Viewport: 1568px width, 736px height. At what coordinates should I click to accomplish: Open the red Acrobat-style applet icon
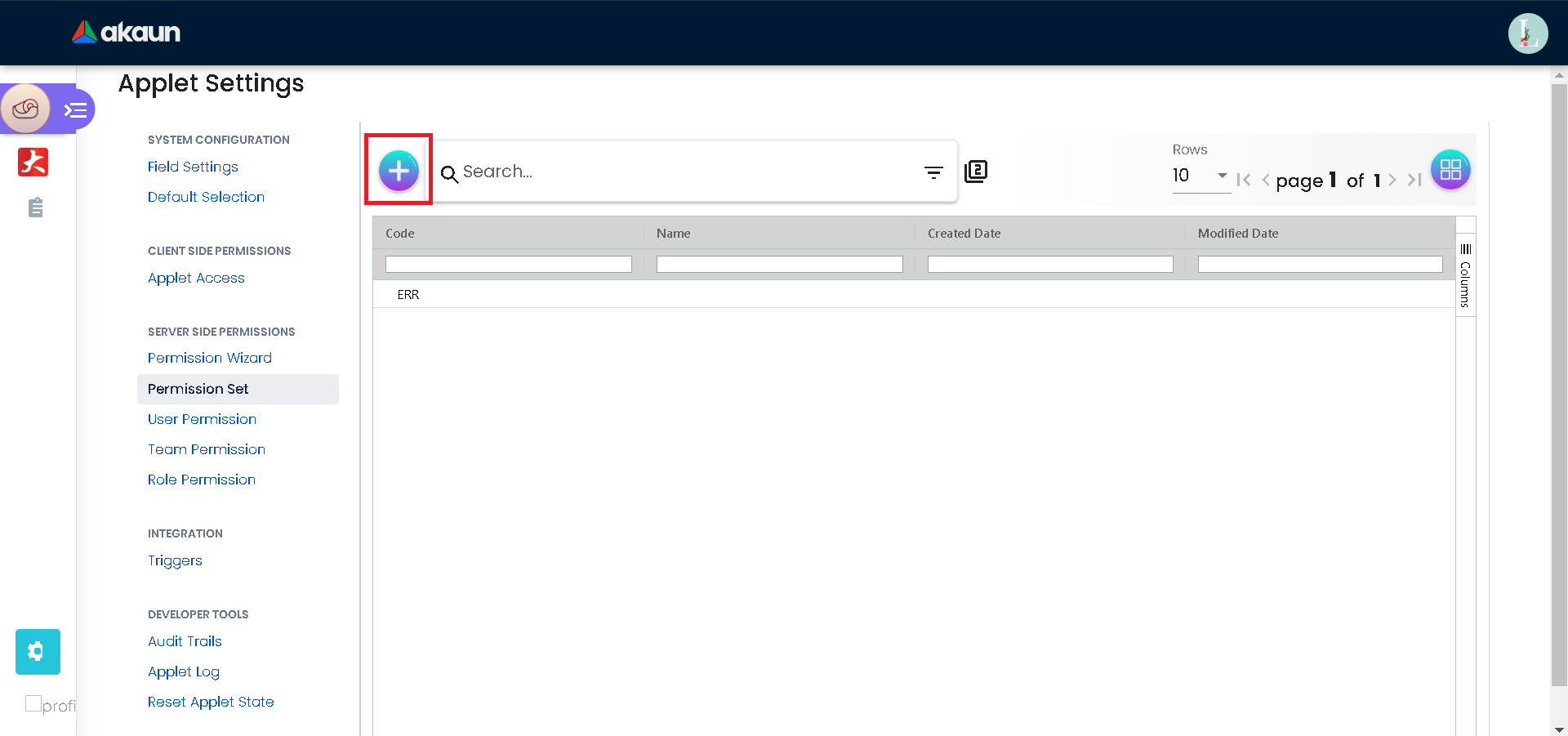(33, 162)
